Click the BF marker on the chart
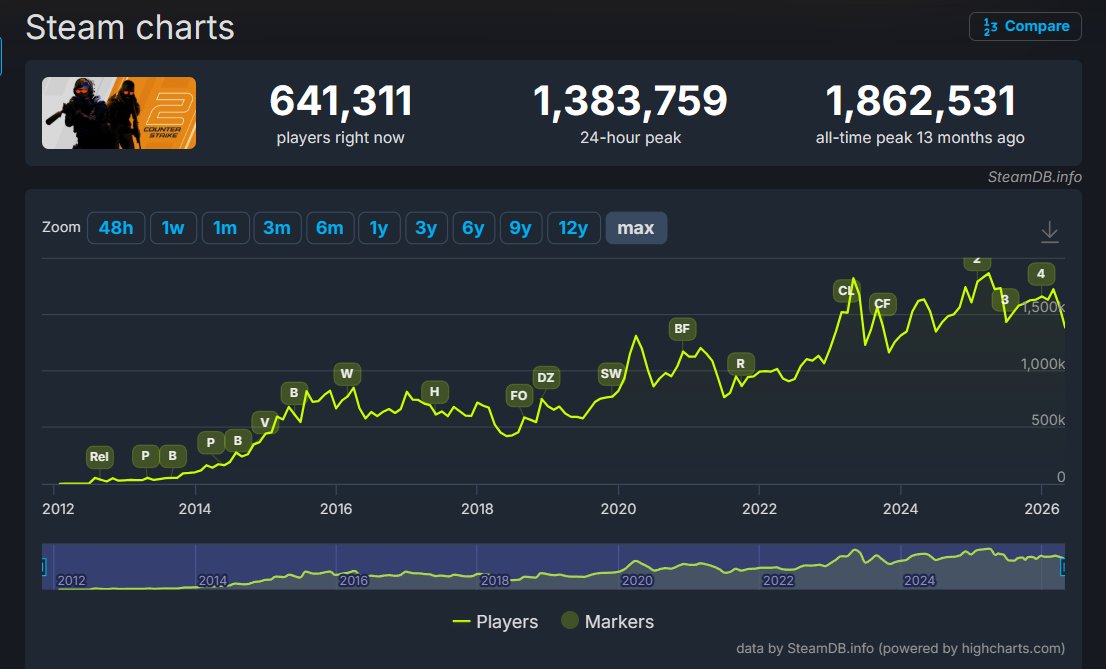Screen dimensions: 1106x669 coord(682,329)
